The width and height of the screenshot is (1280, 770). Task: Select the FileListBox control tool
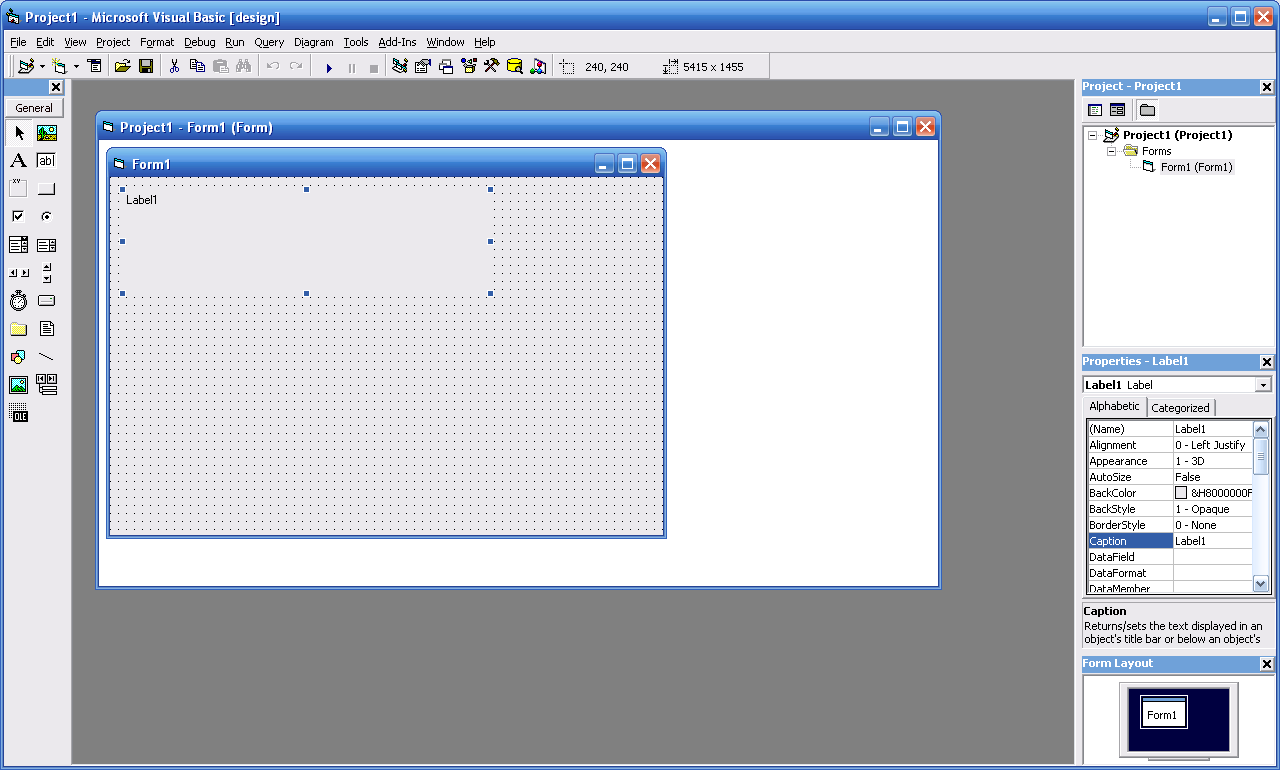(47, 329)
